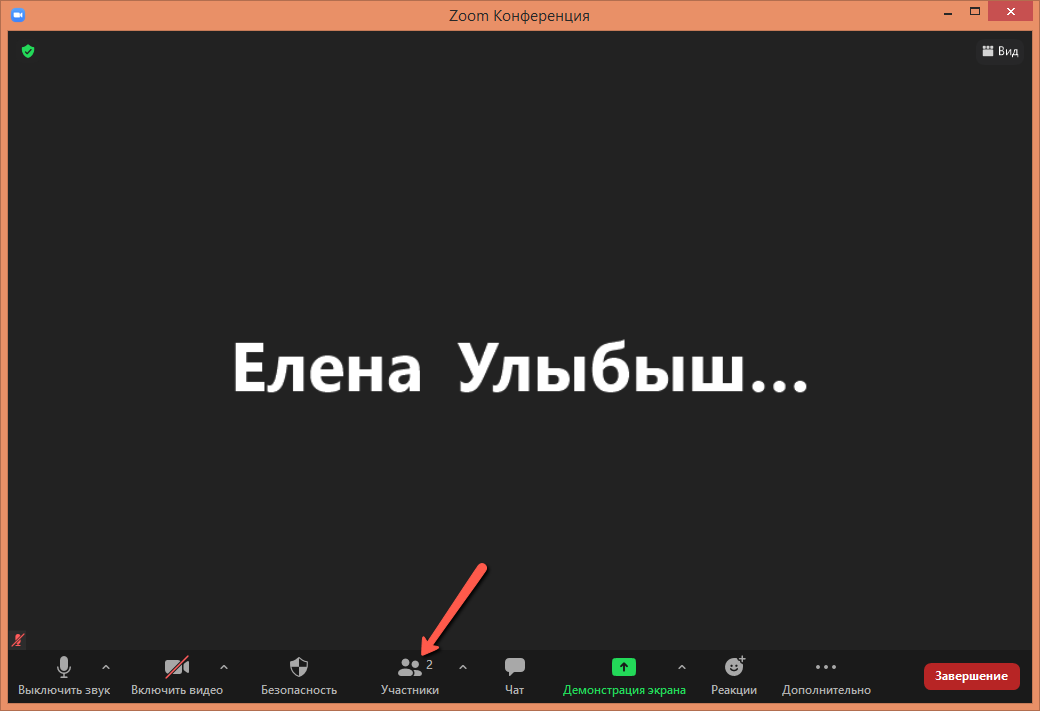Image resolution: width=1040 pixels, height=711 pixels.
Task: Expand audio options arrow next to microphone
Action: click(106, 667)
